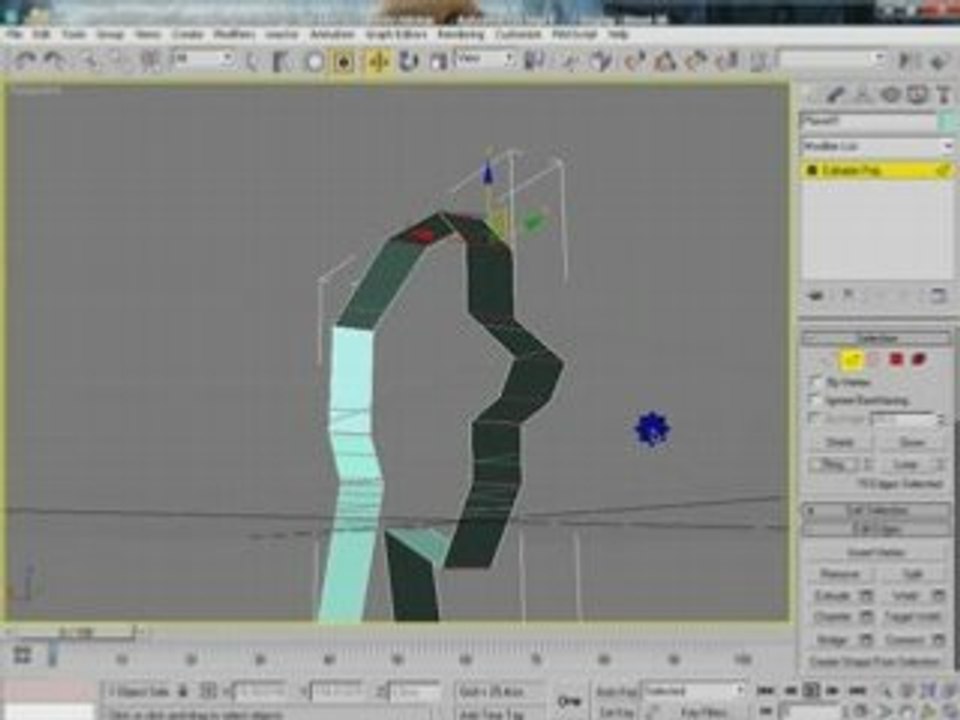Toggle the Selection Lock padlock icon
Screen dimensions: 960x720
183,692
